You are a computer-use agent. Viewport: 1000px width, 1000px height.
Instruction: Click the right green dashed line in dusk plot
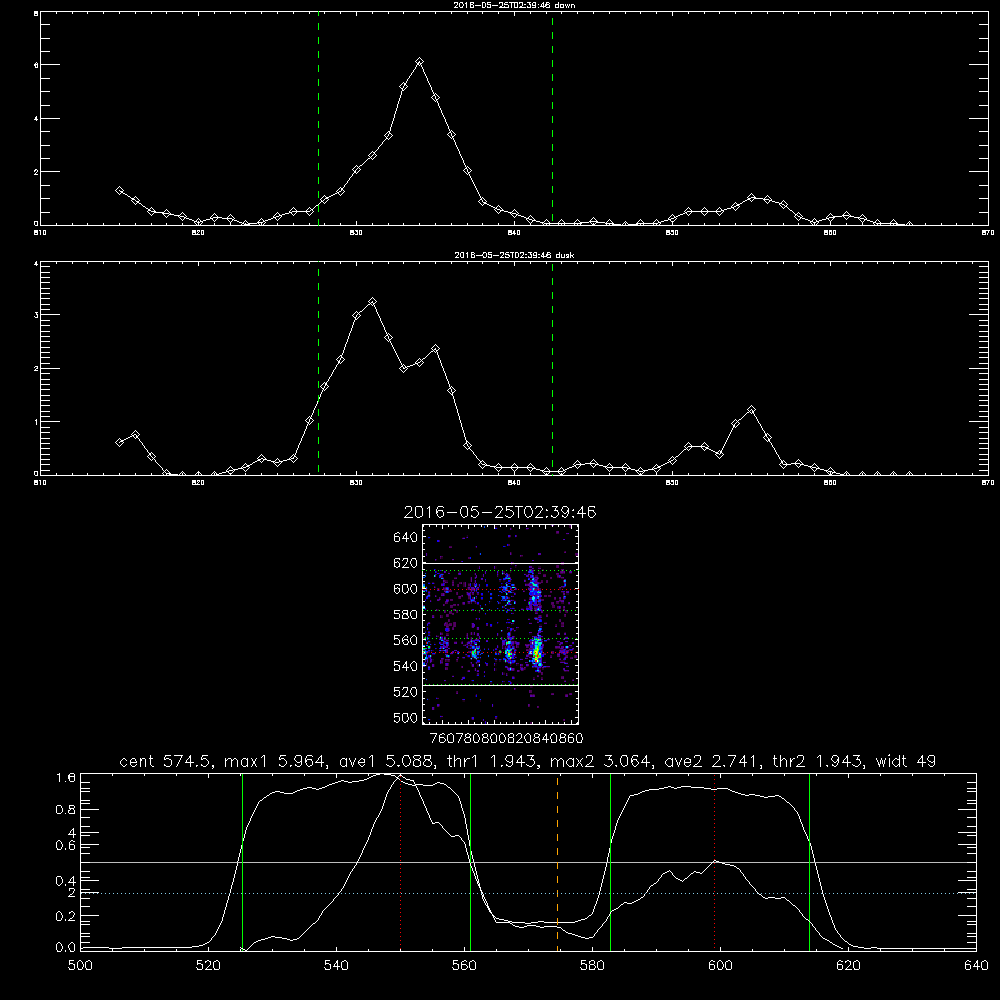pyautogui.click(x=552, y=369)
